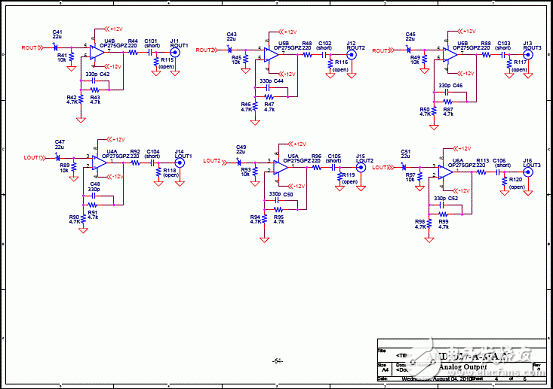Select resistor R41 10k
553x389 pixels.
coord(71,57)
